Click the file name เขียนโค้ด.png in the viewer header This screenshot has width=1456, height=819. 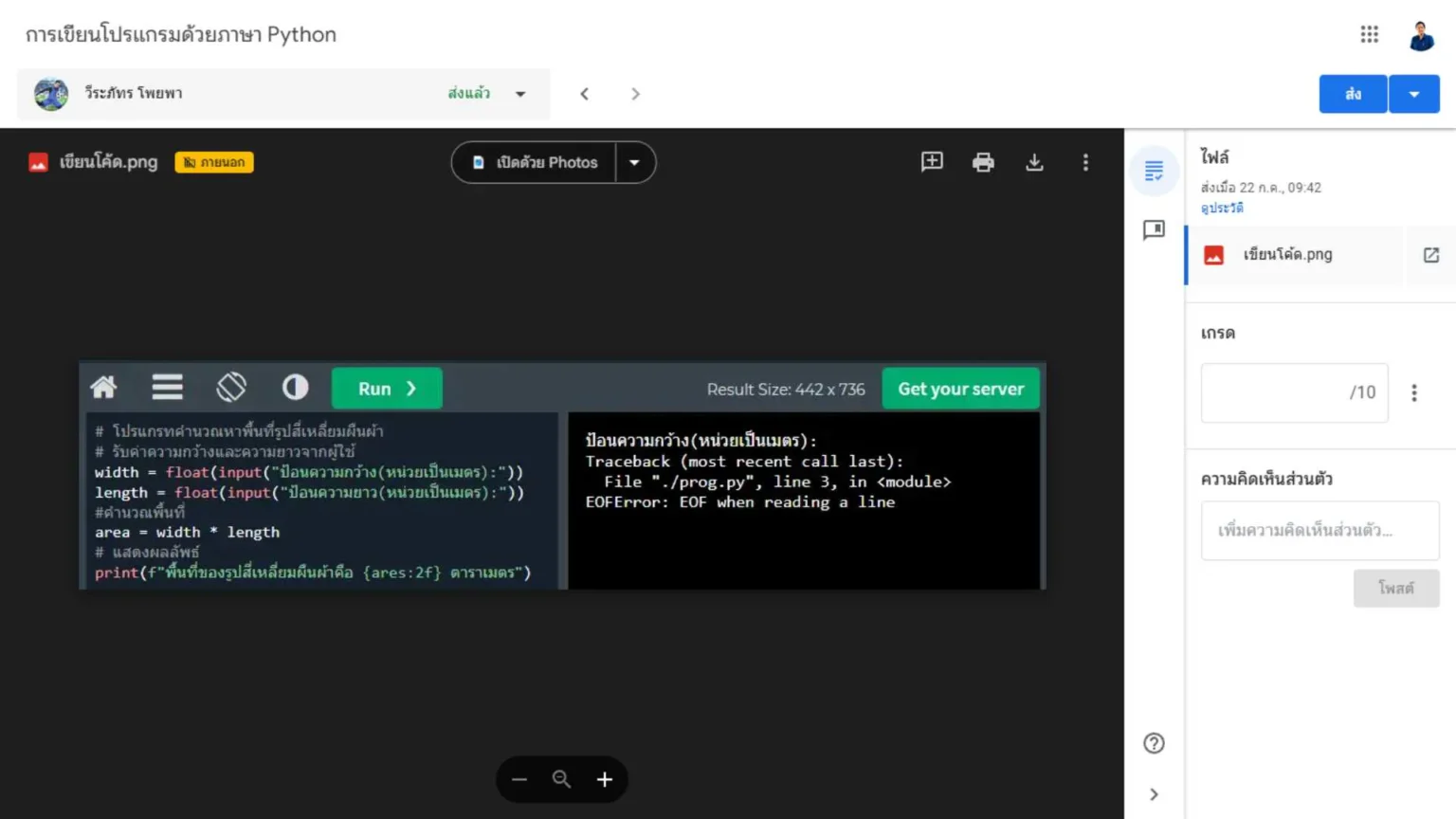point(109,162)
